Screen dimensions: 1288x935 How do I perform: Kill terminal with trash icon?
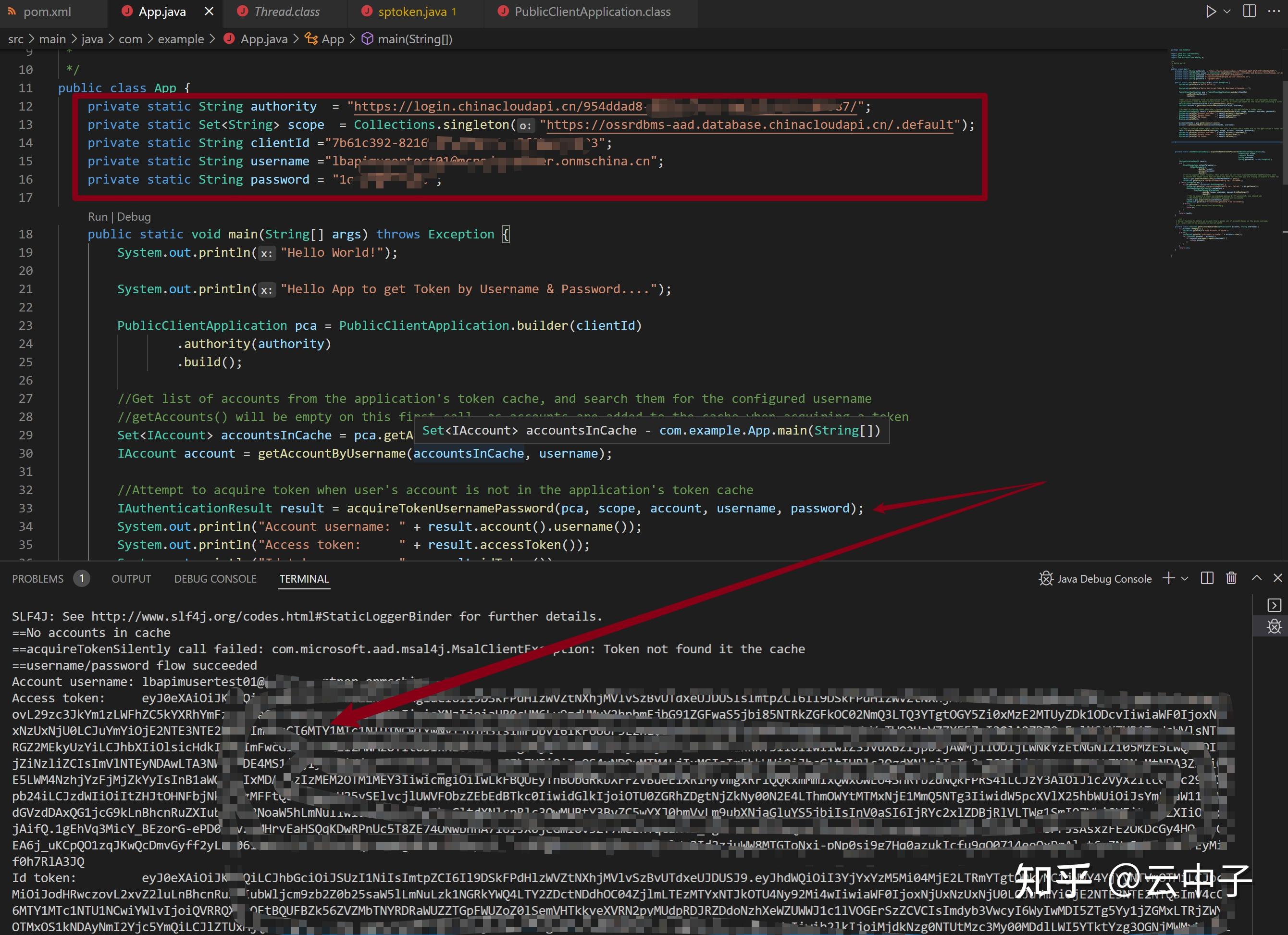pyautogui.click(x=1231, y=578)
